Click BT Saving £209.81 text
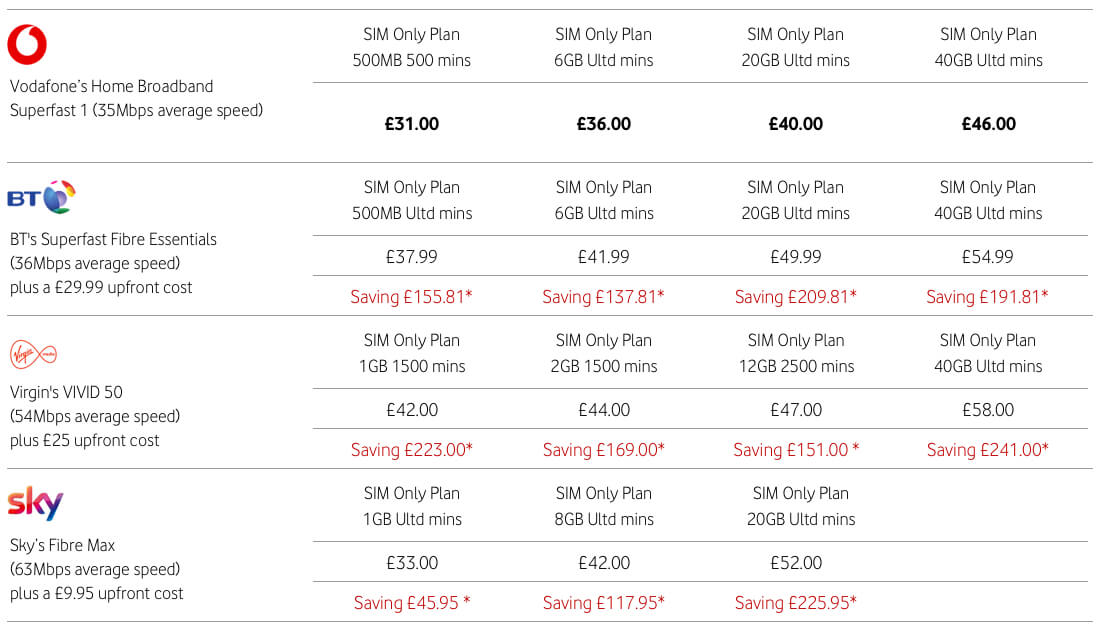 click(x=796, y=297)
